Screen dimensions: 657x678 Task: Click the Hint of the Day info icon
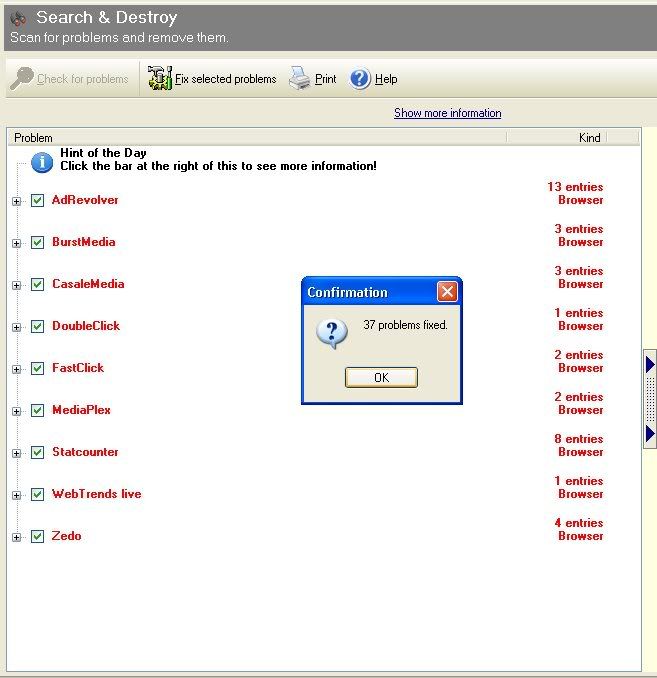42,163
